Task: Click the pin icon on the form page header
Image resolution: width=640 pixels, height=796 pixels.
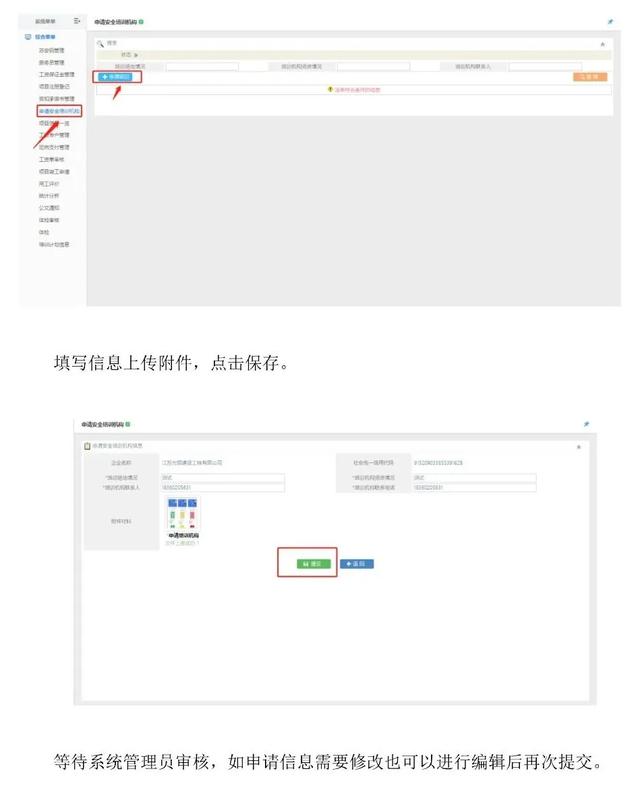Action: tap(586, 424)
